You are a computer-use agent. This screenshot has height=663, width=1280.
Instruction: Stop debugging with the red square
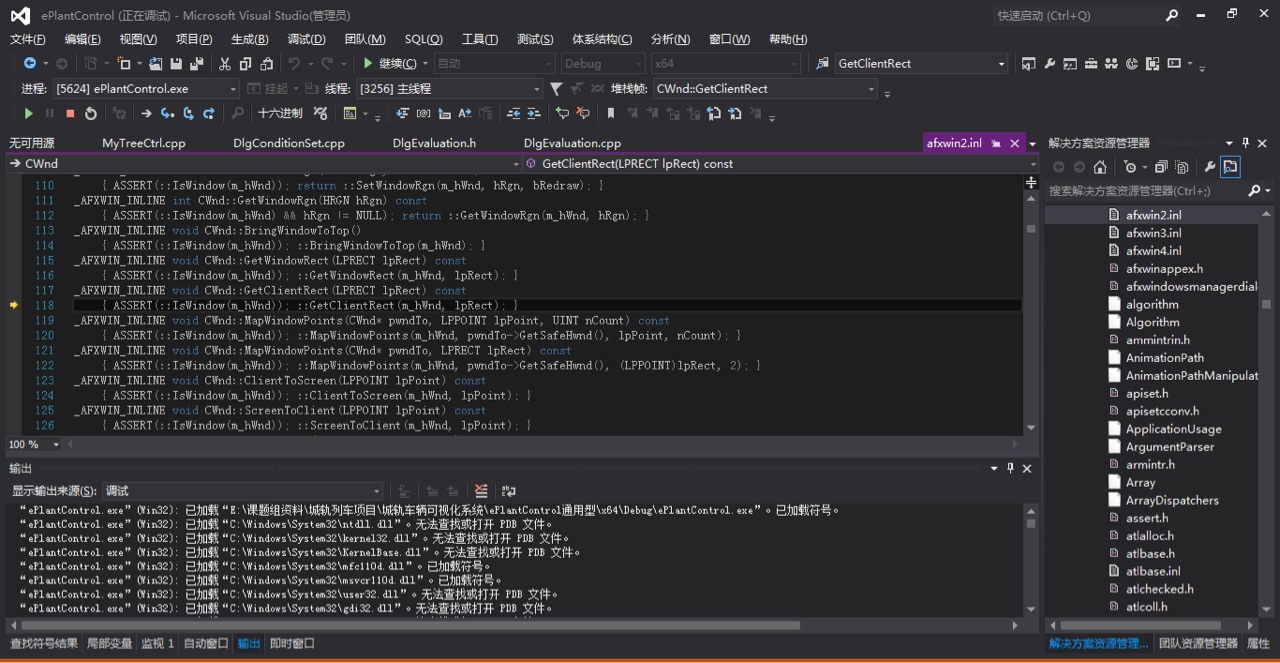(70, 114)
